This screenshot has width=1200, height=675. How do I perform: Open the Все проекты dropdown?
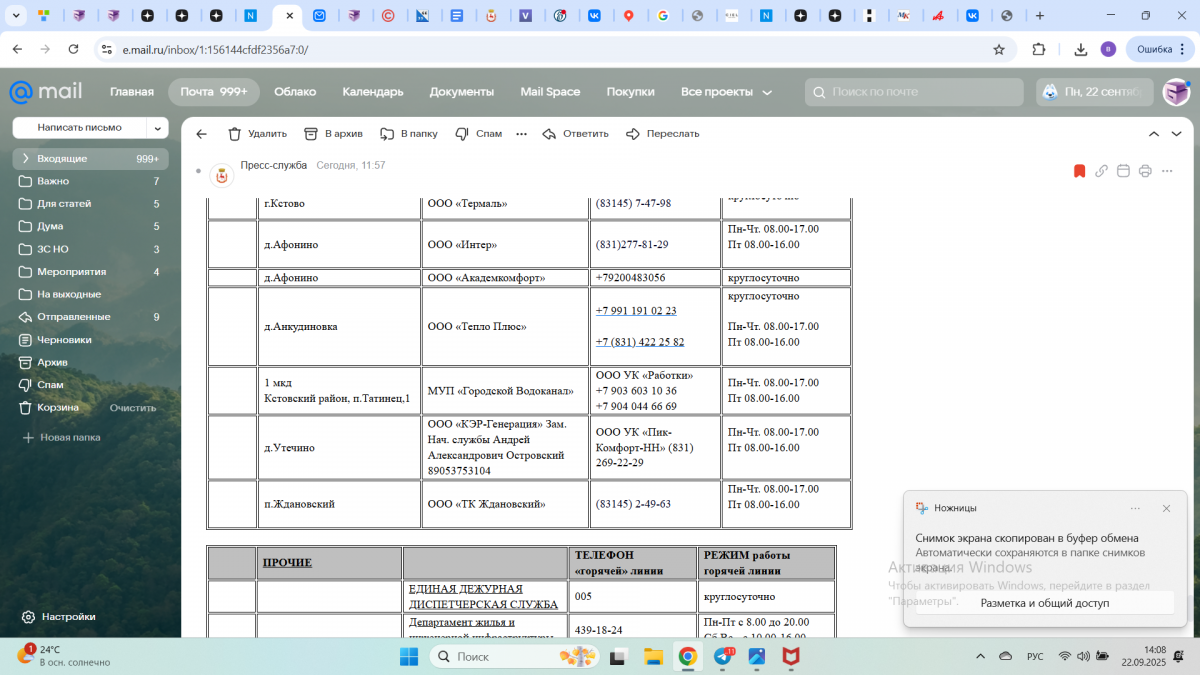[726, 92]
